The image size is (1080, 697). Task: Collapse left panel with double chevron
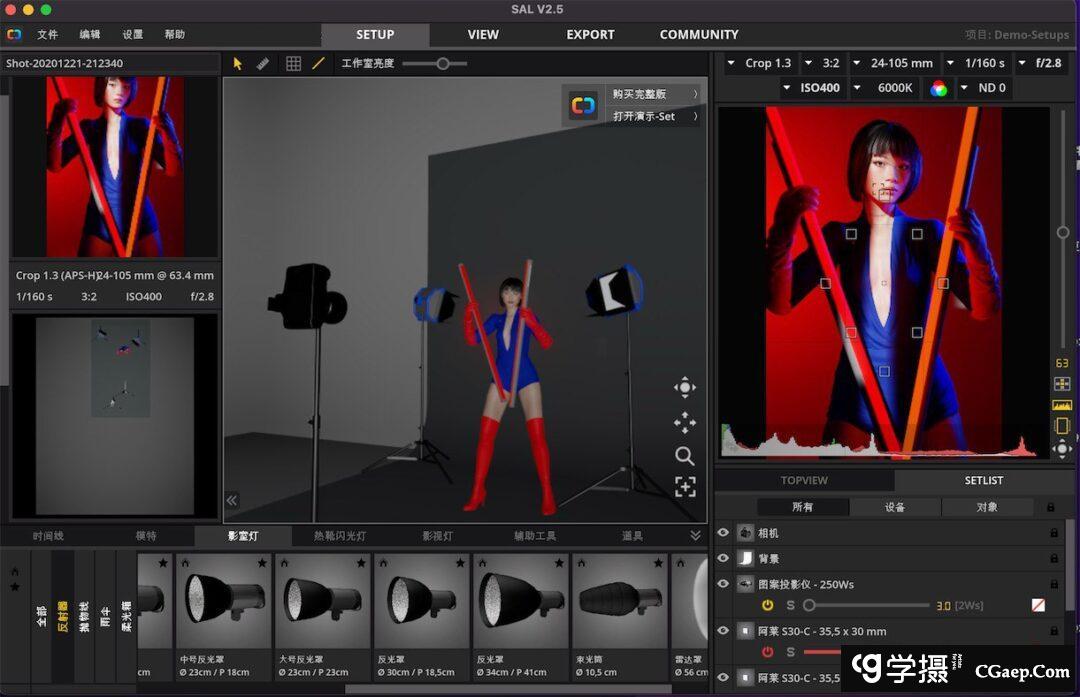coord(232,501)
